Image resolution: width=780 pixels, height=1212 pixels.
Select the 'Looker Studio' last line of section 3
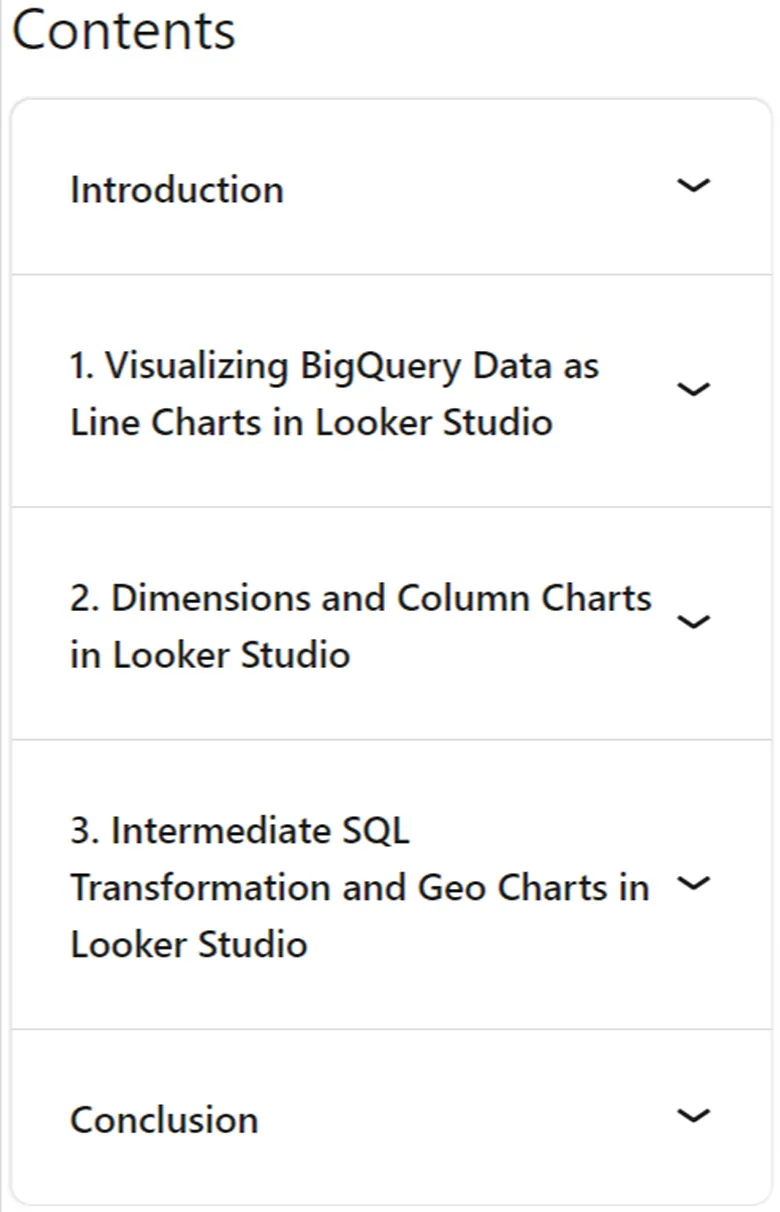pyautogui.click(x=189, y=944)
